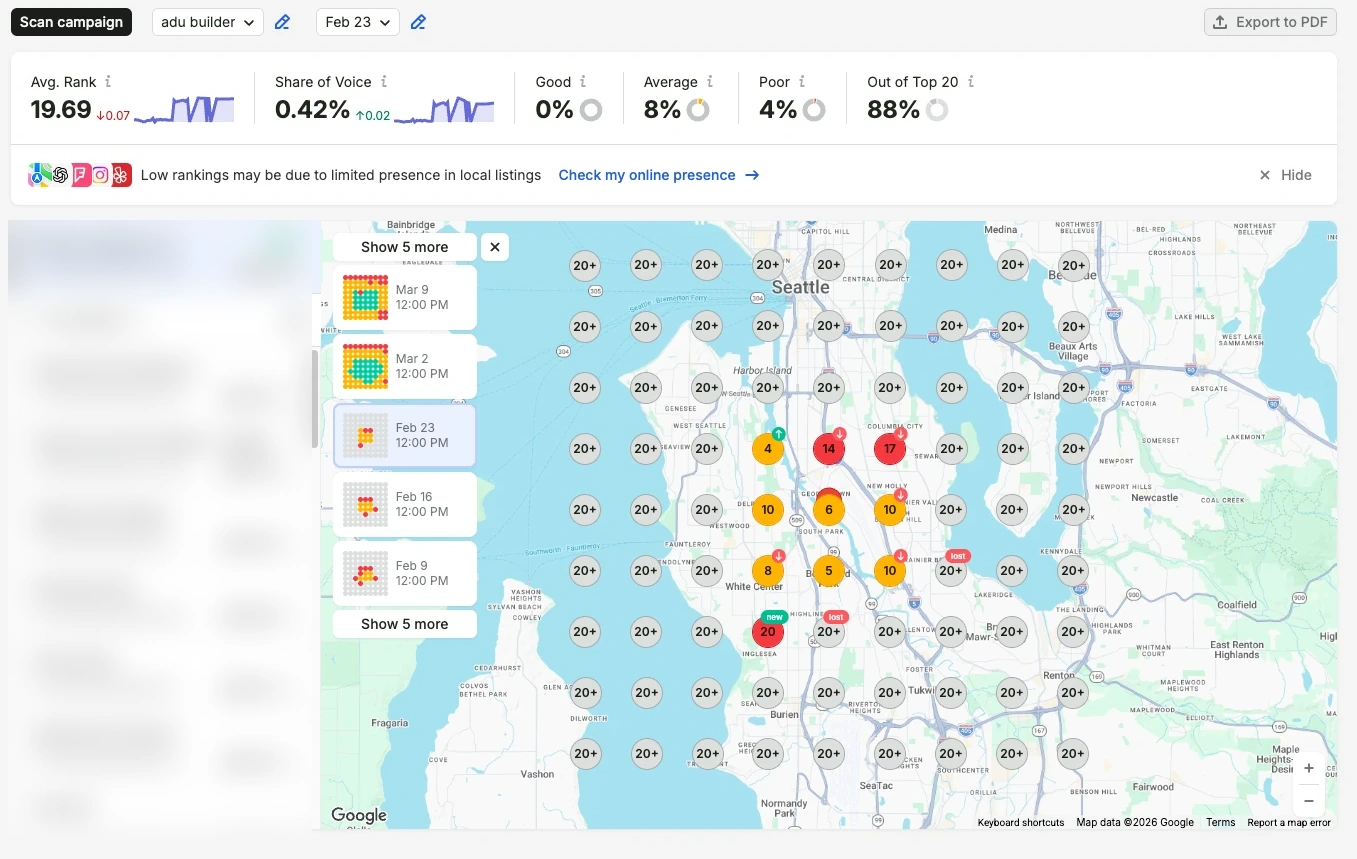
Task: Open the info icon beside Good
Action: point(583,82)
